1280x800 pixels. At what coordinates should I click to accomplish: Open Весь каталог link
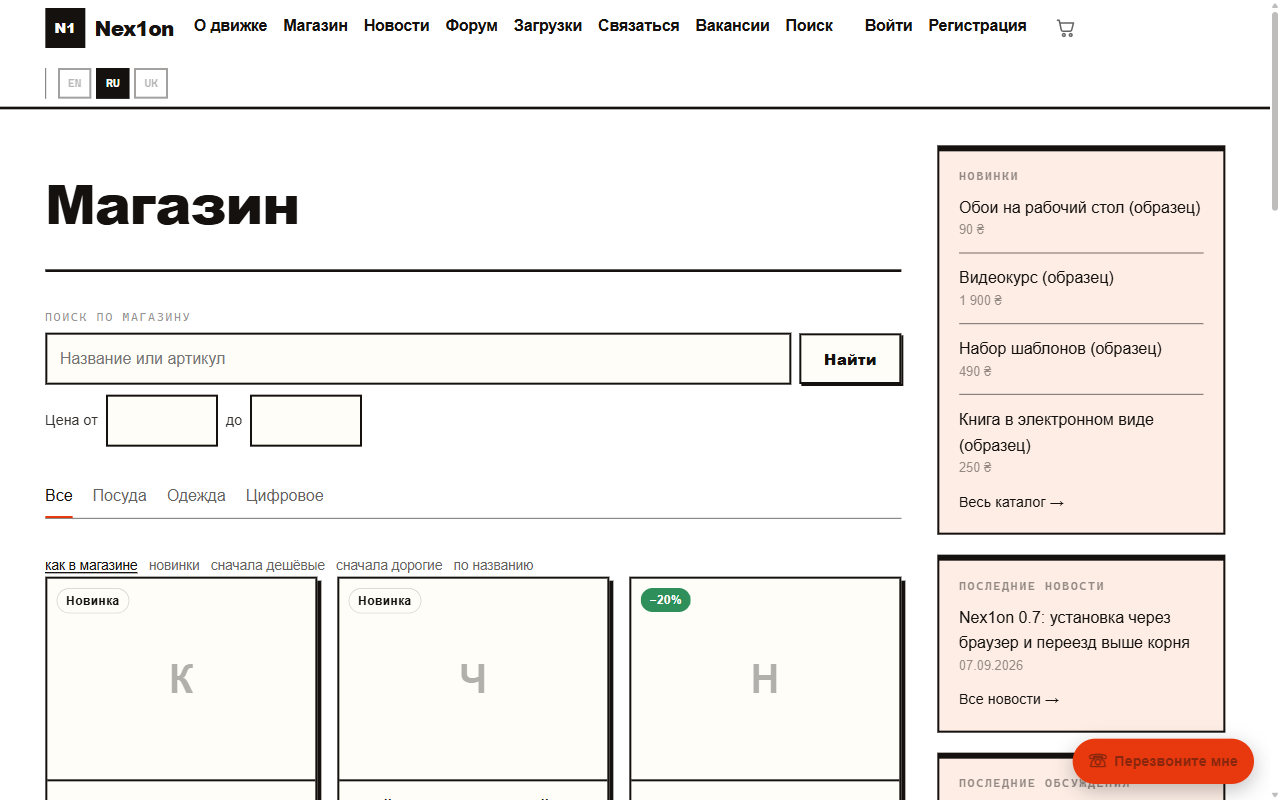1011,502
